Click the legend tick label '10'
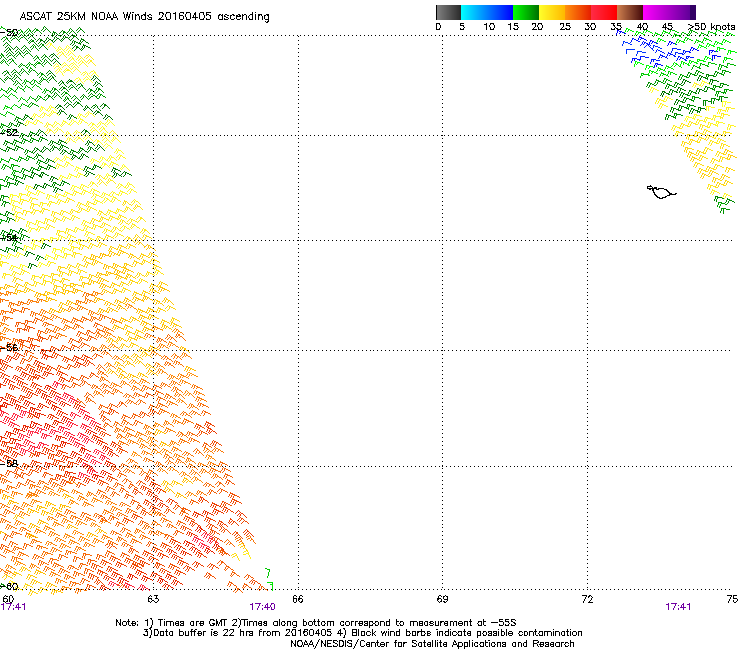The width and height of the screenshot is (740, 650). (489, 27)
